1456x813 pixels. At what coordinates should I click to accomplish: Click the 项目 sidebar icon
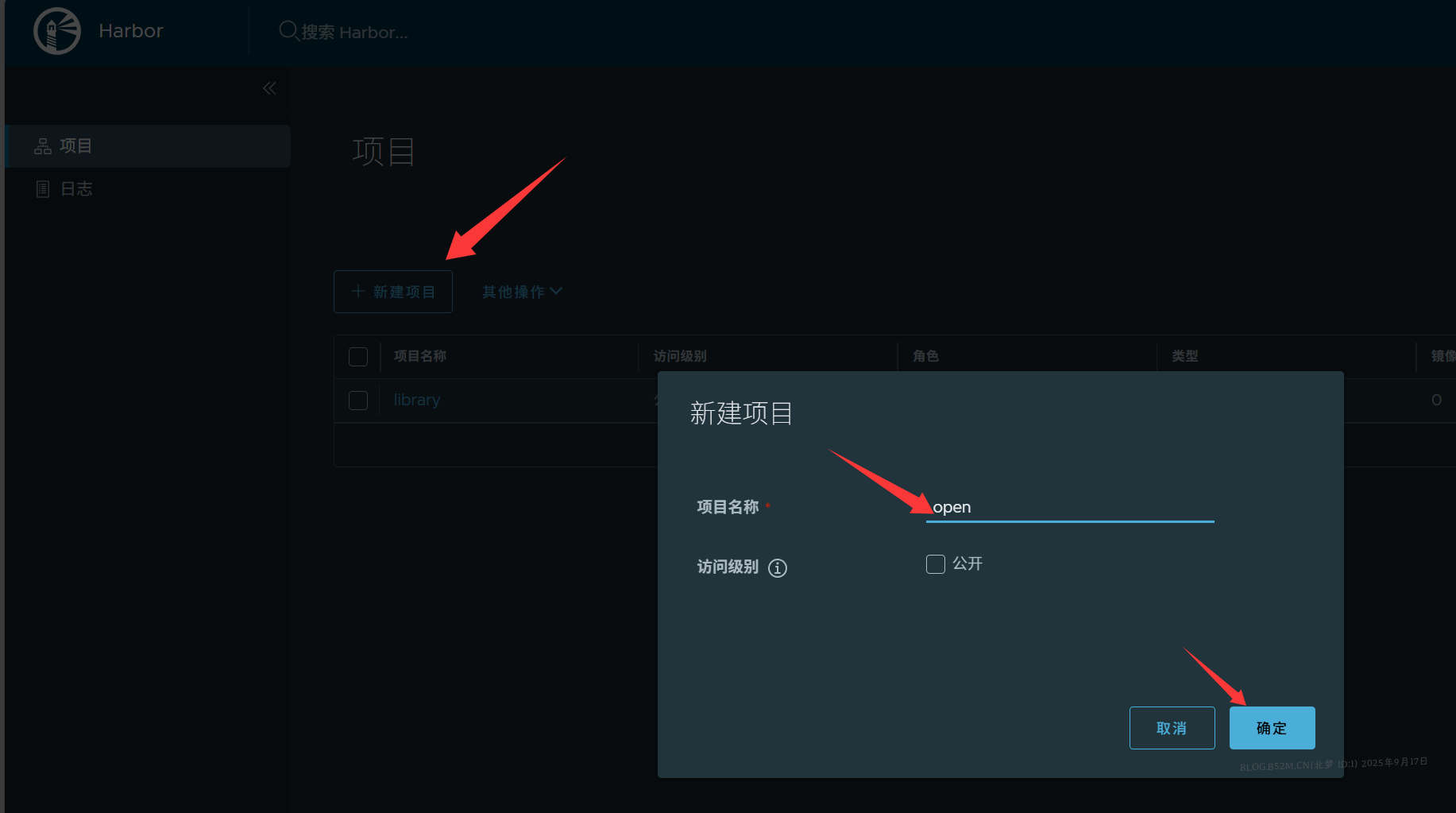tap(43, 146)
